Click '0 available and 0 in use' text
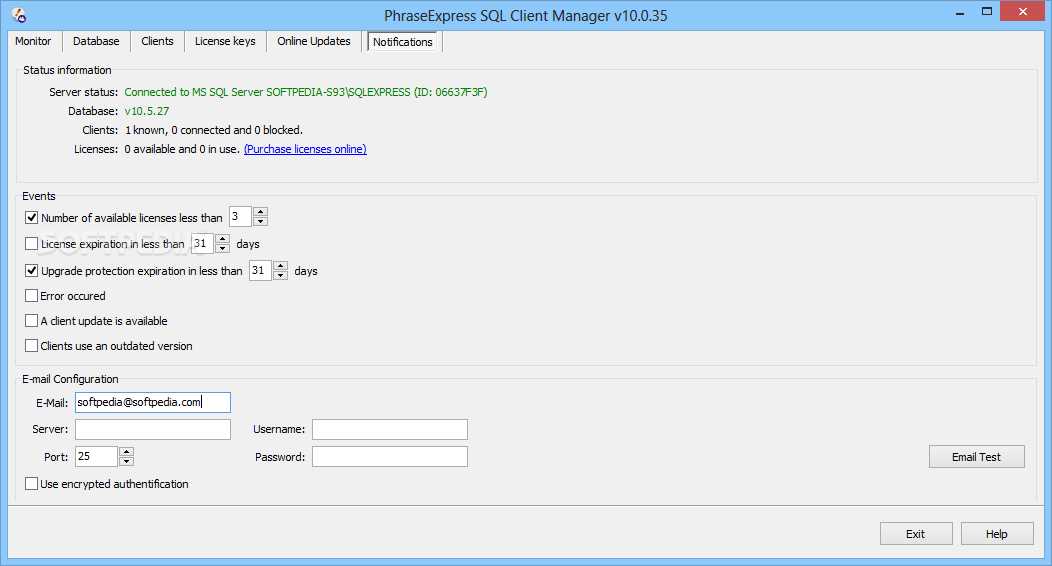Screen dimensions: 1052x566 (182, 149)
